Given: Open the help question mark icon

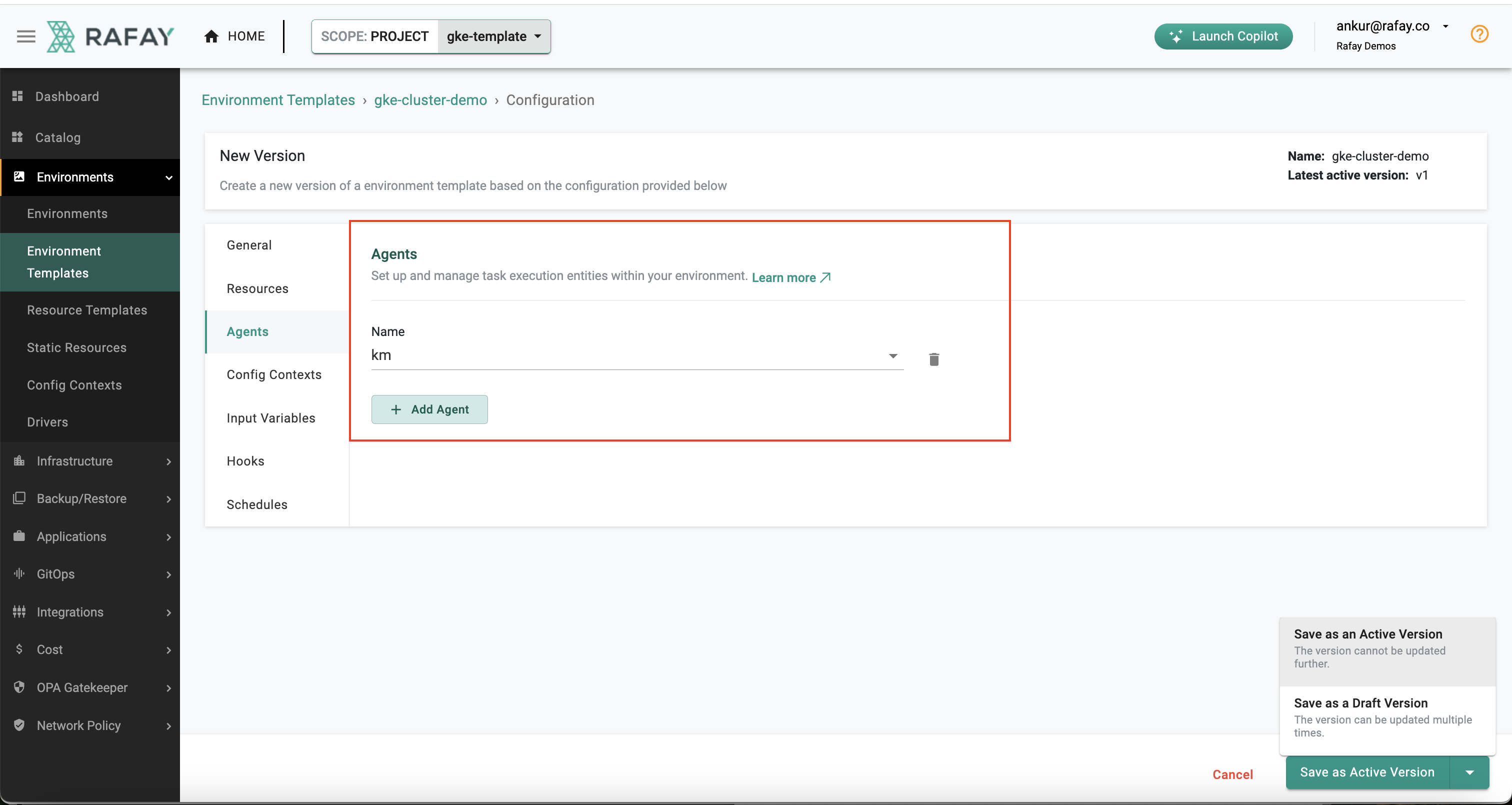Looking at the screenshot, I should (1479, 34).
